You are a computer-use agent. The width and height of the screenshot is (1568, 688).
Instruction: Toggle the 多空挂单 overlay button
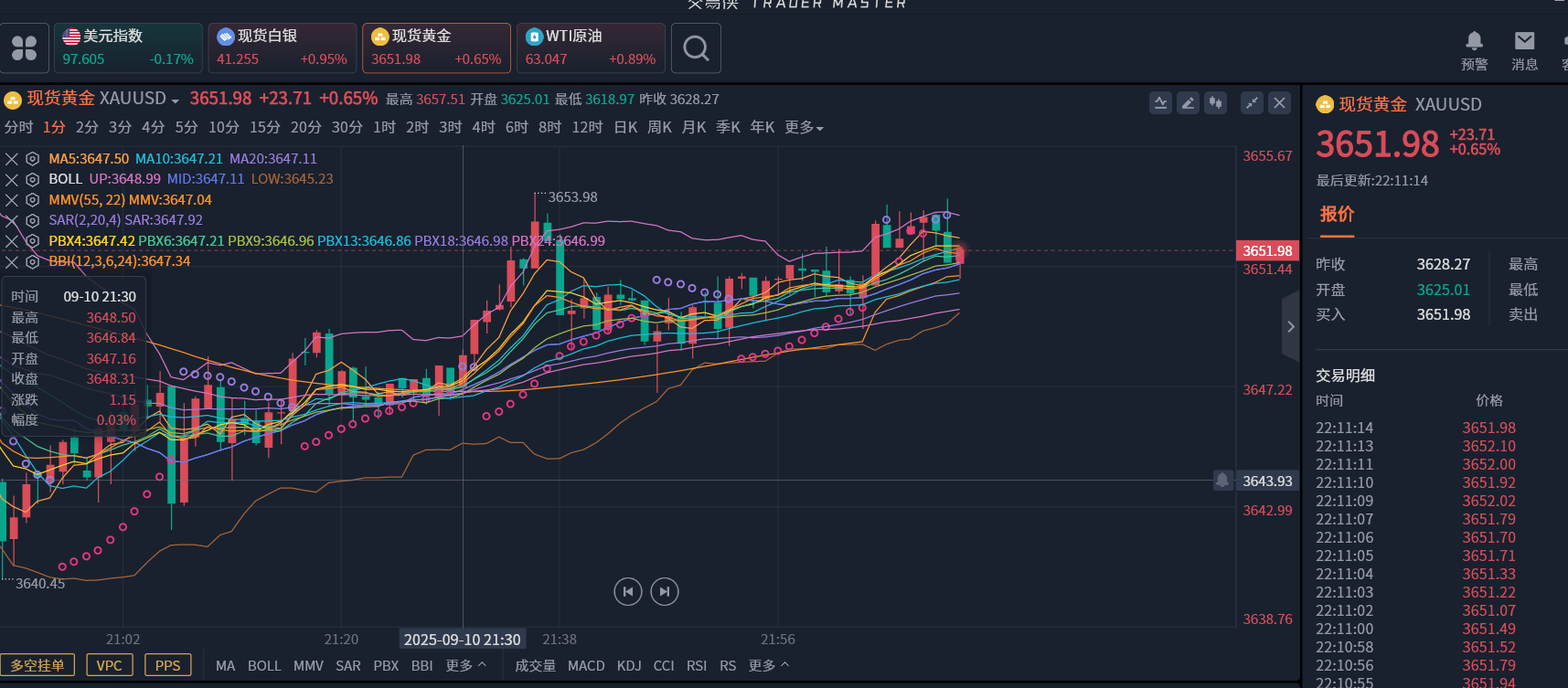(37, 665)
